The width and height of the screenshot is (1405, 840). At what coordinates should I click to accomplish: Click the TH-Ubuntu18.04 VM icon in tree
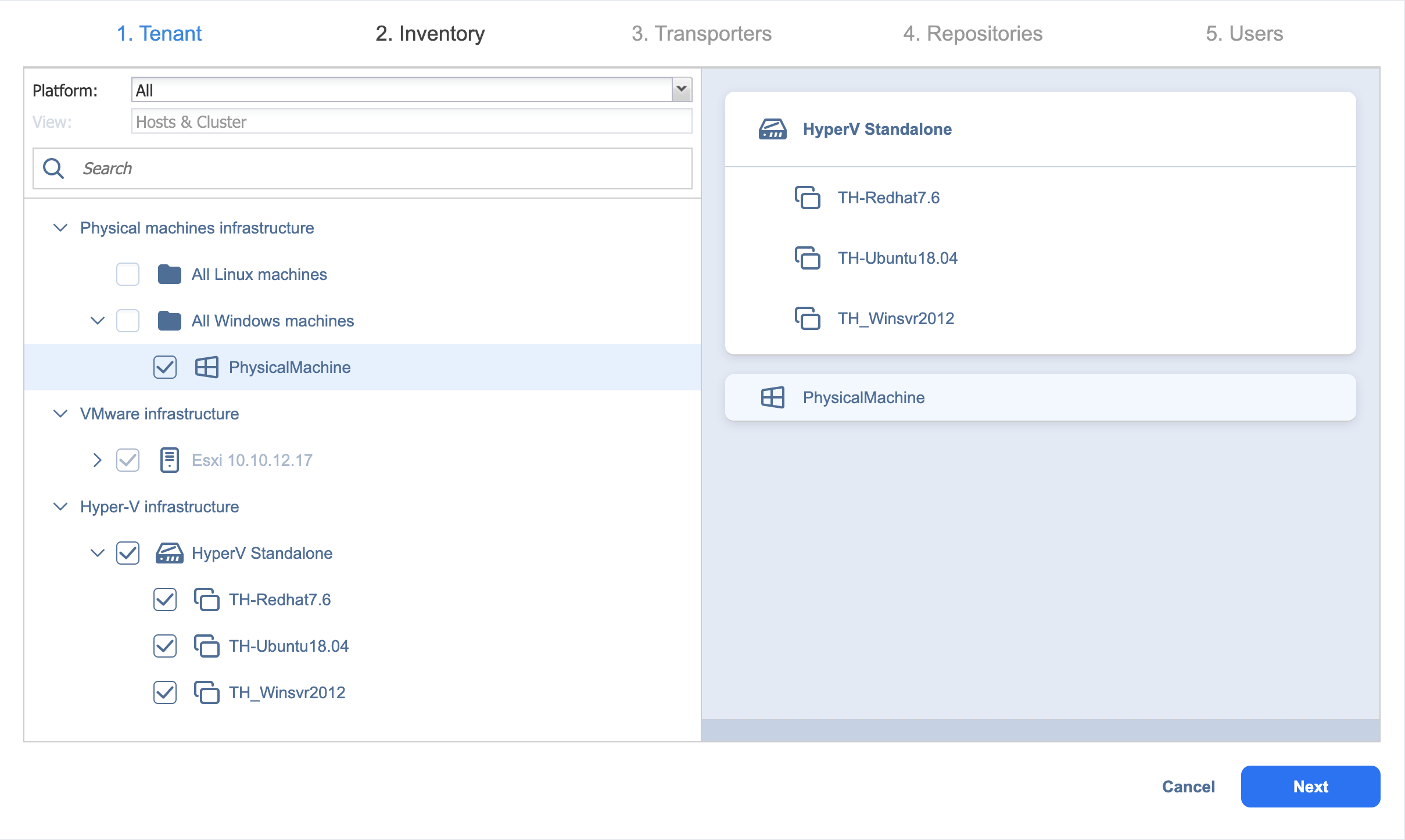[207, 646]
